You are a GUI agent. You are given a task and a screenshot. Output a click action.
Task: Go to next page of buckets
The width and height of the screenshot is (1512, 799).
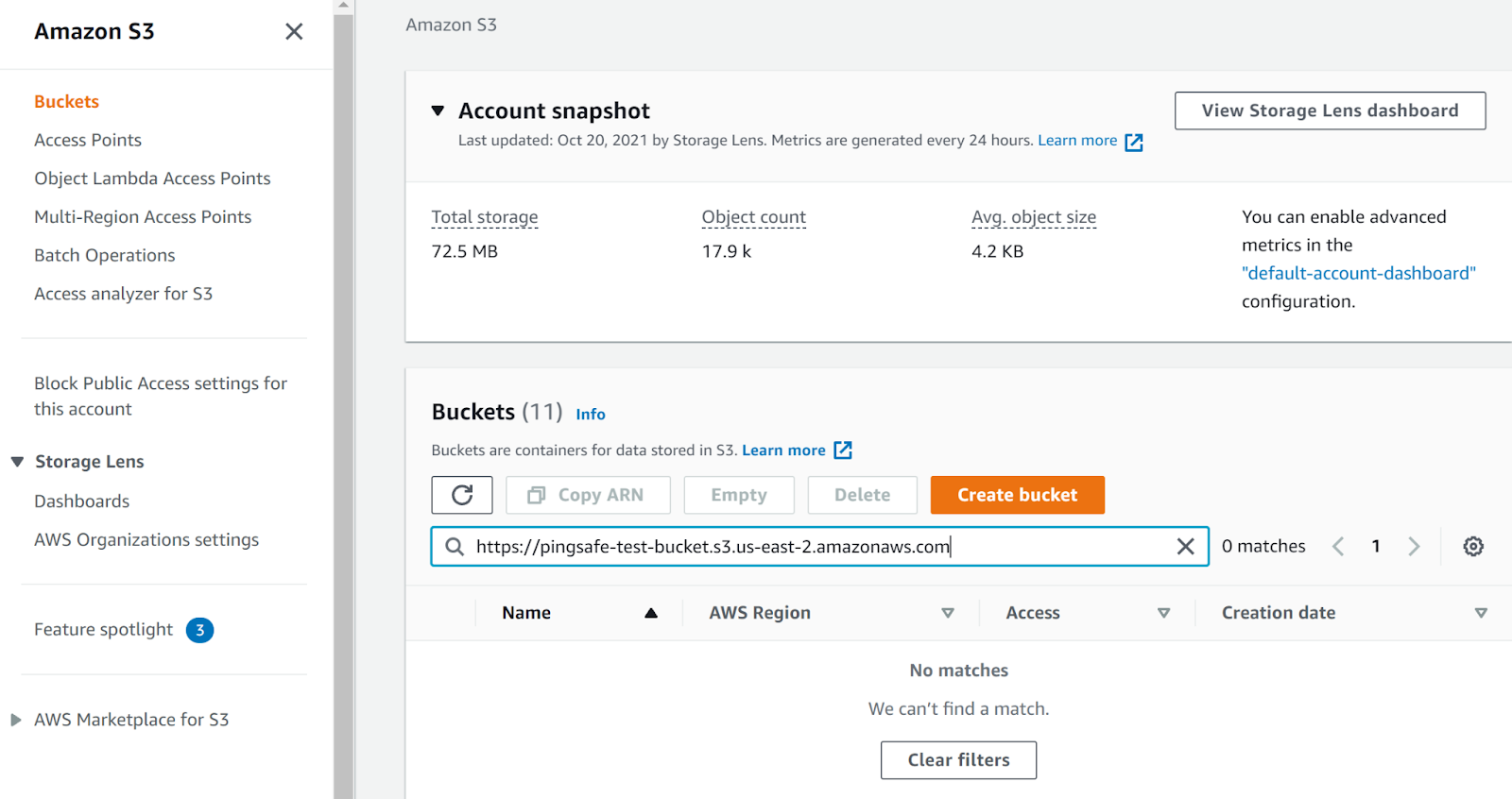click(x=1414, y=547)
